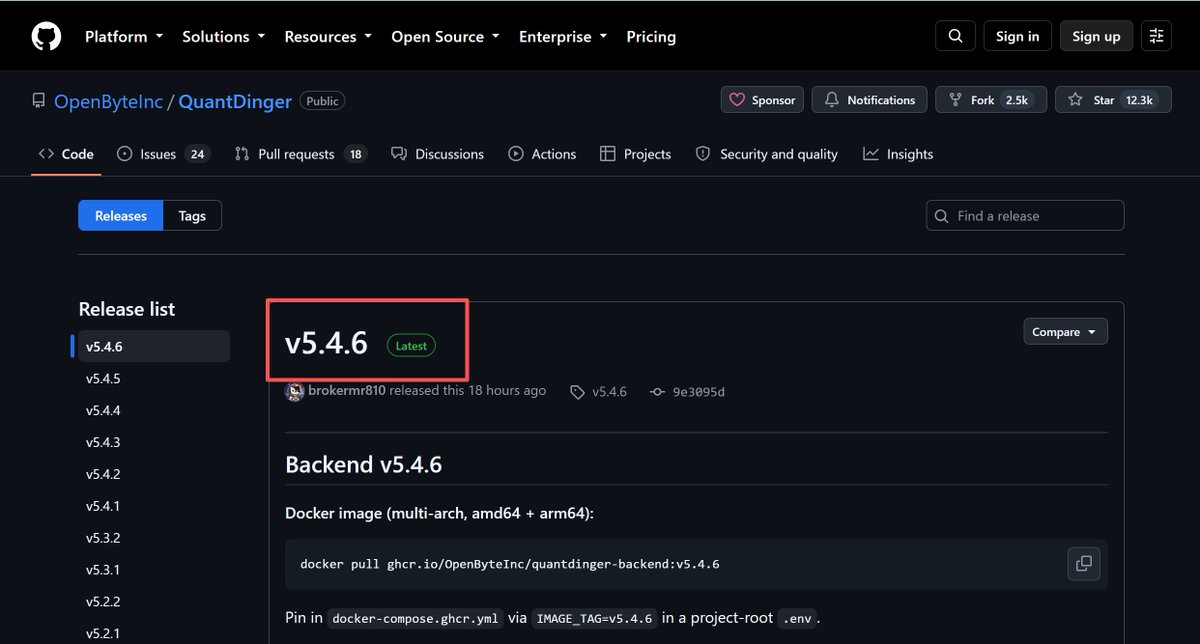Select v5.2.2 in release list
This screenshot has height=644, width=1200.
(x=154, y=602)
